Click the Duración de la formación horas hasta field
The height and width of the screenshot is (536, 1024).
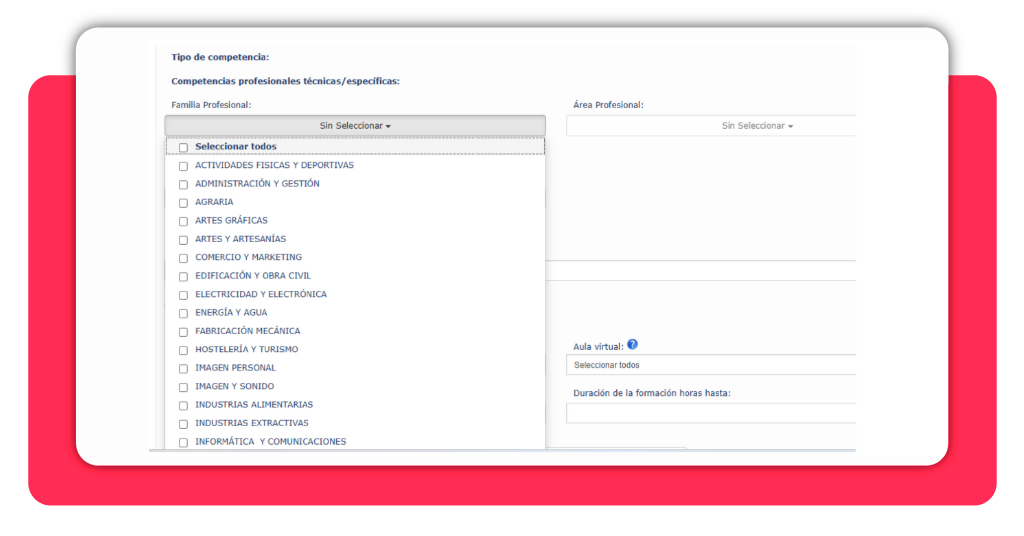pyautogui.click(x=711, y=413)
